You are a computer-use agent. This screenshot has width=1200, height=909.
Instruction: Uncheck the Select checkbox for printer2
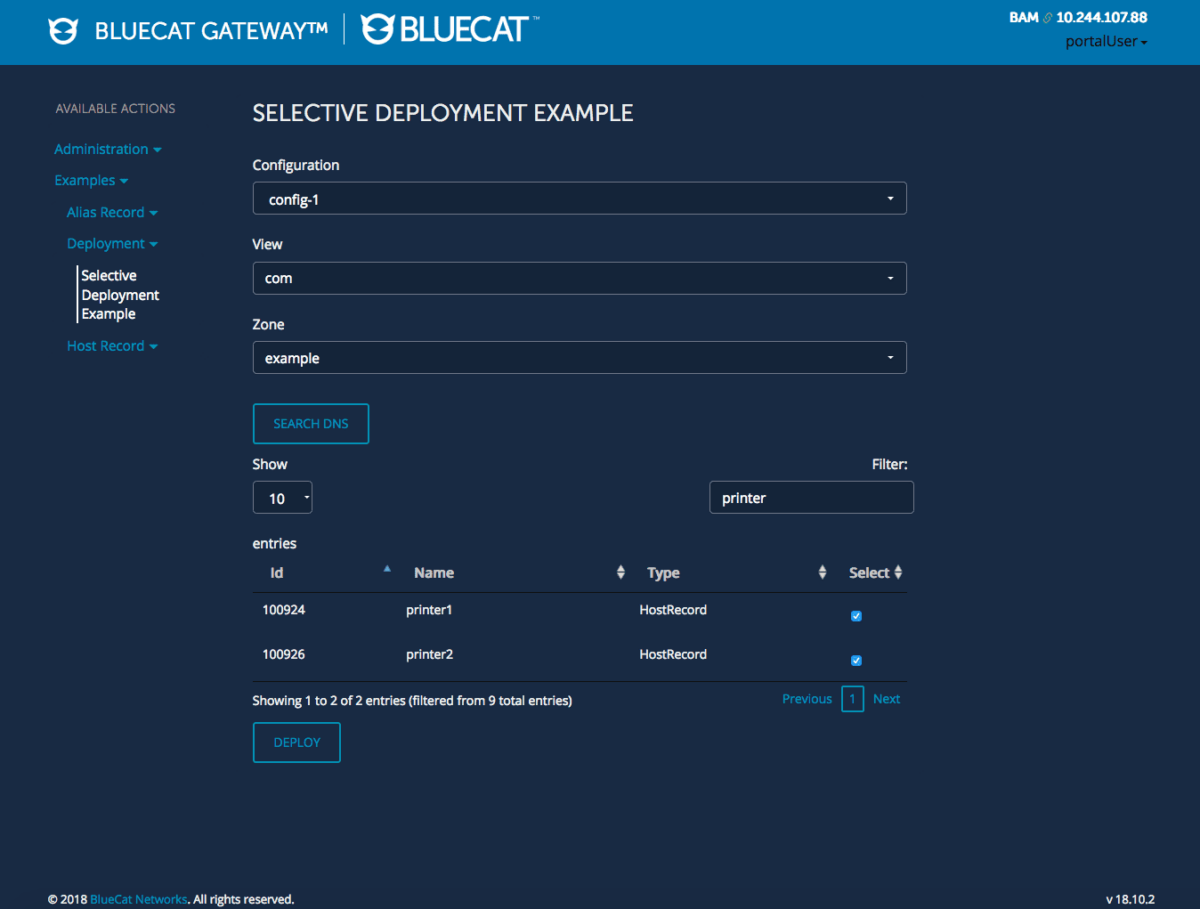click(856, 660)
